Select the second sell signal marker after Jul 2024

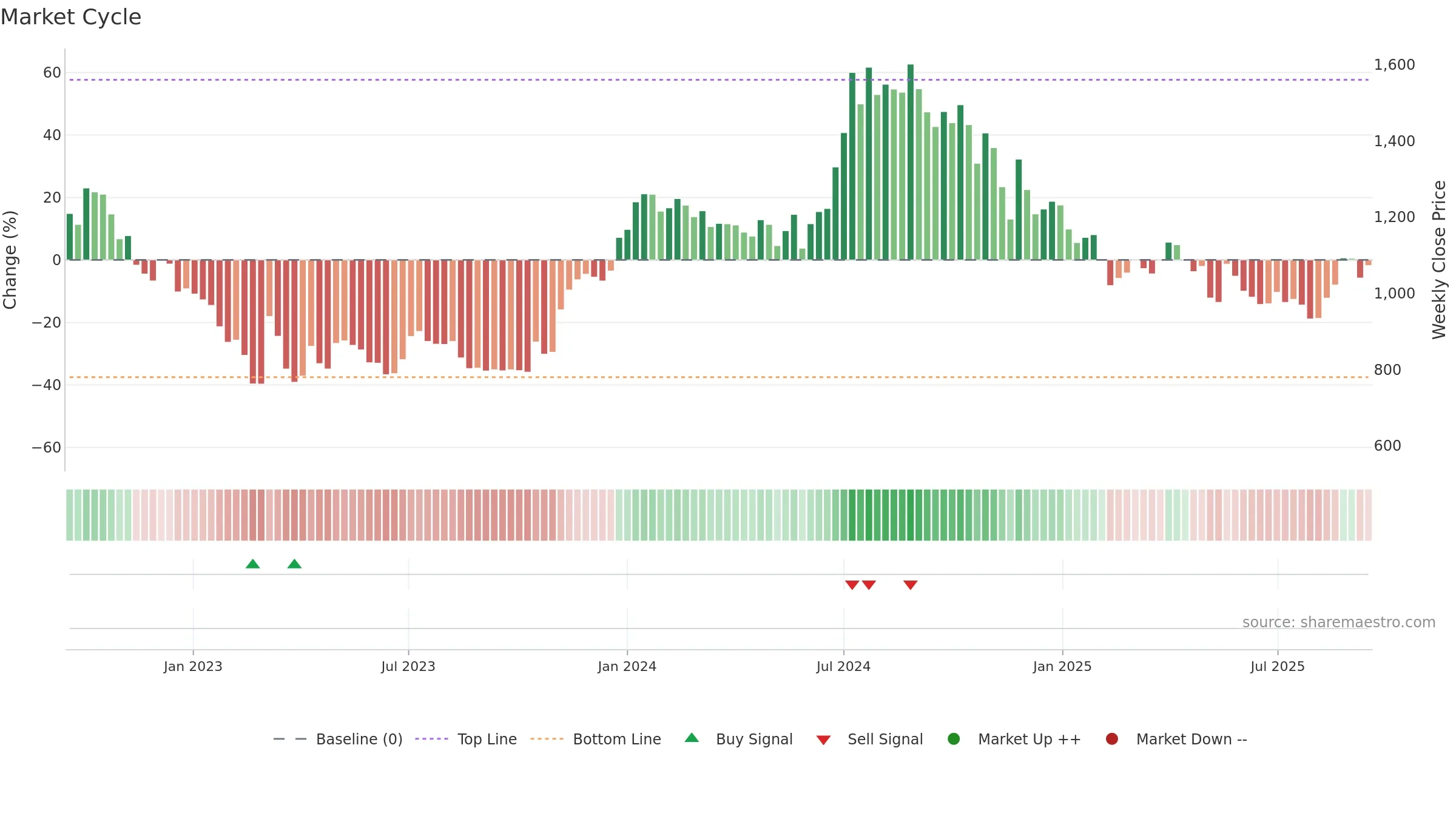click(869, 585)
